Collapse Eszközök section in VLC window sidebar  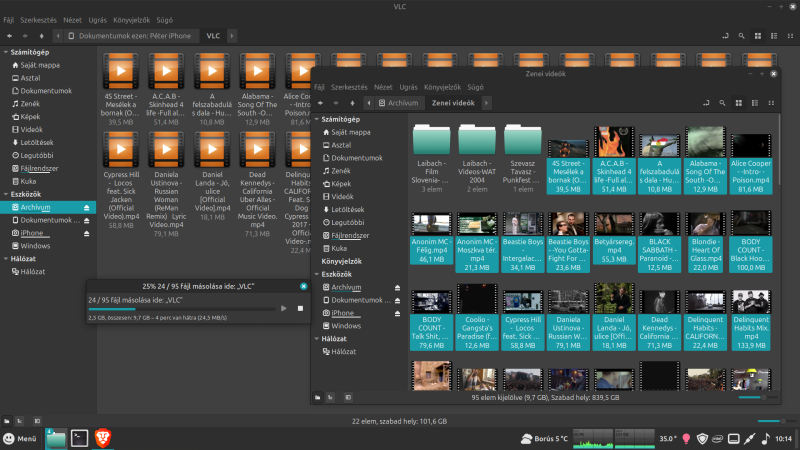[6, 194]
